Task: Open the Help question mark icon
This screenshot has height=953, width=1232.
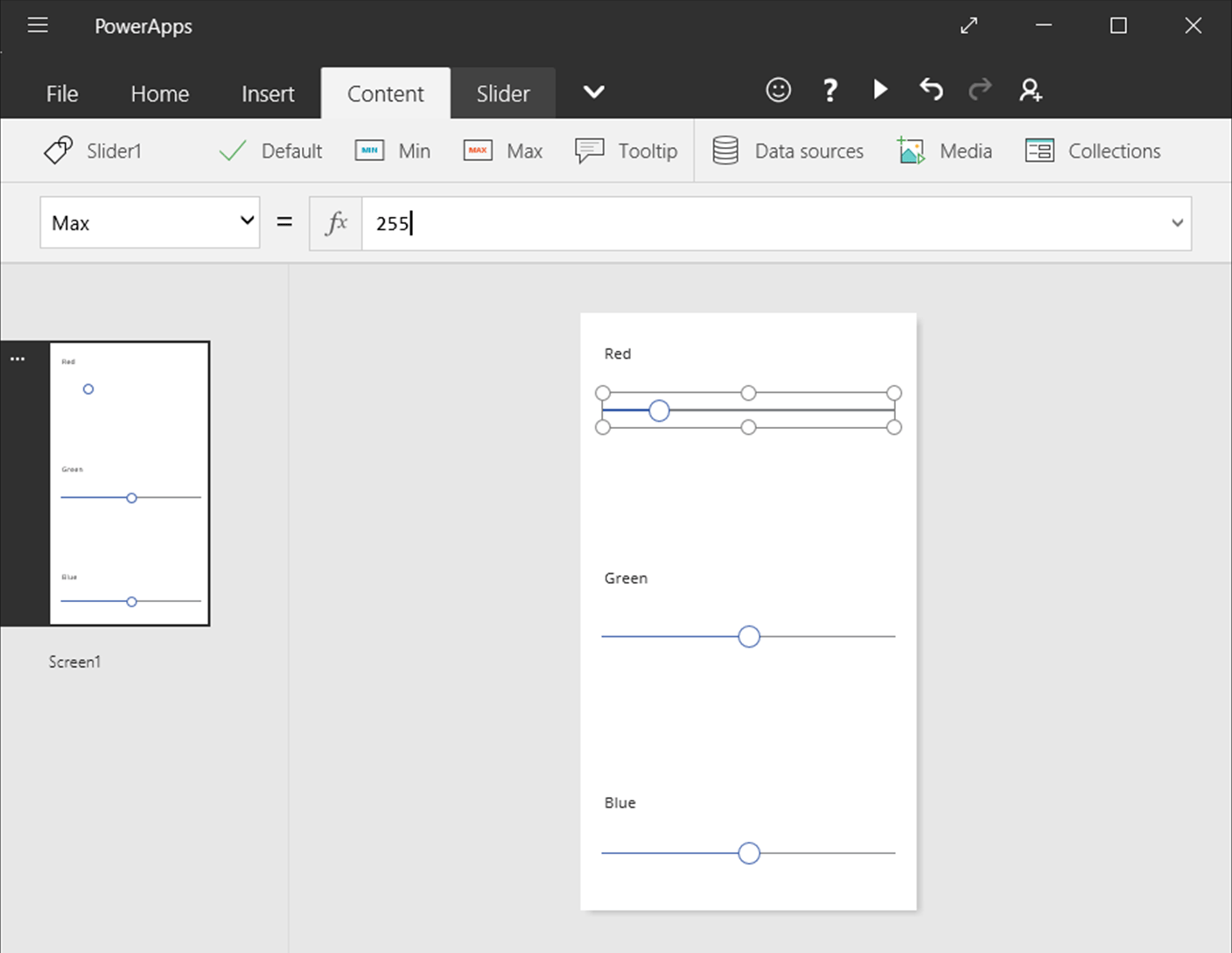Action: pyautogui.click(x=829, y=90)
